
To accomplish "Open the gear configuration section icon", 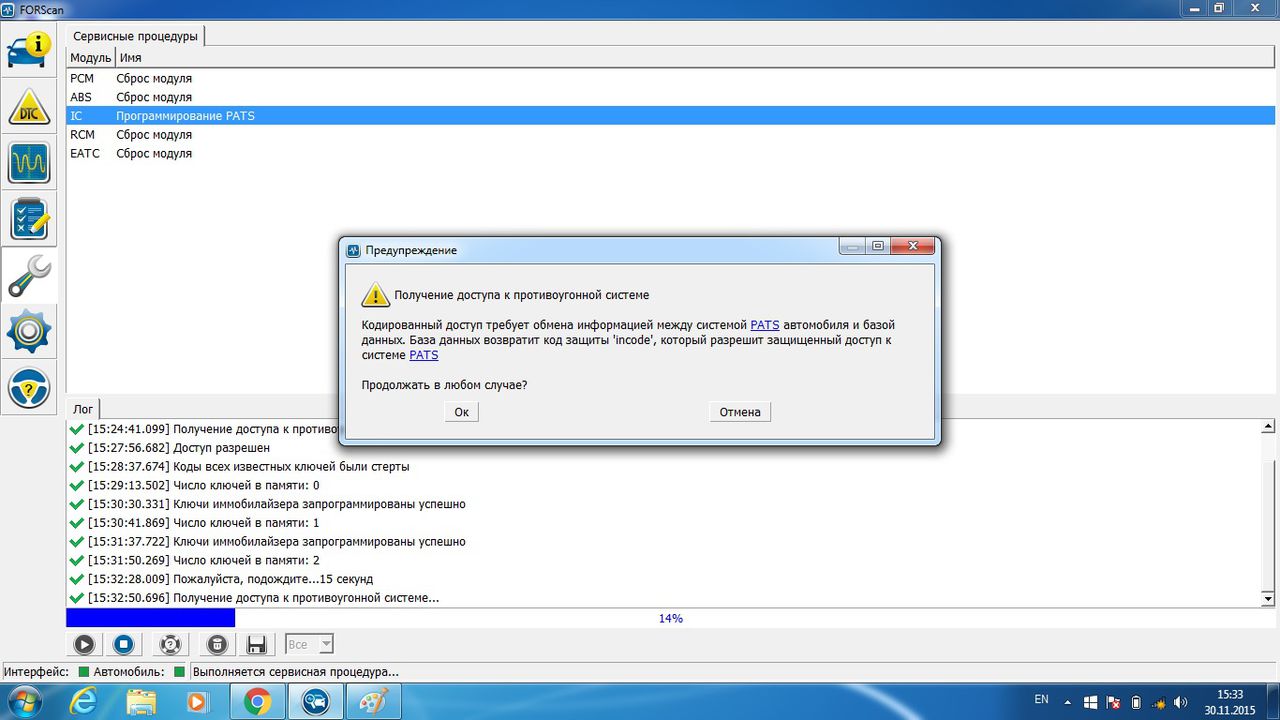I will tap(29, 332).
